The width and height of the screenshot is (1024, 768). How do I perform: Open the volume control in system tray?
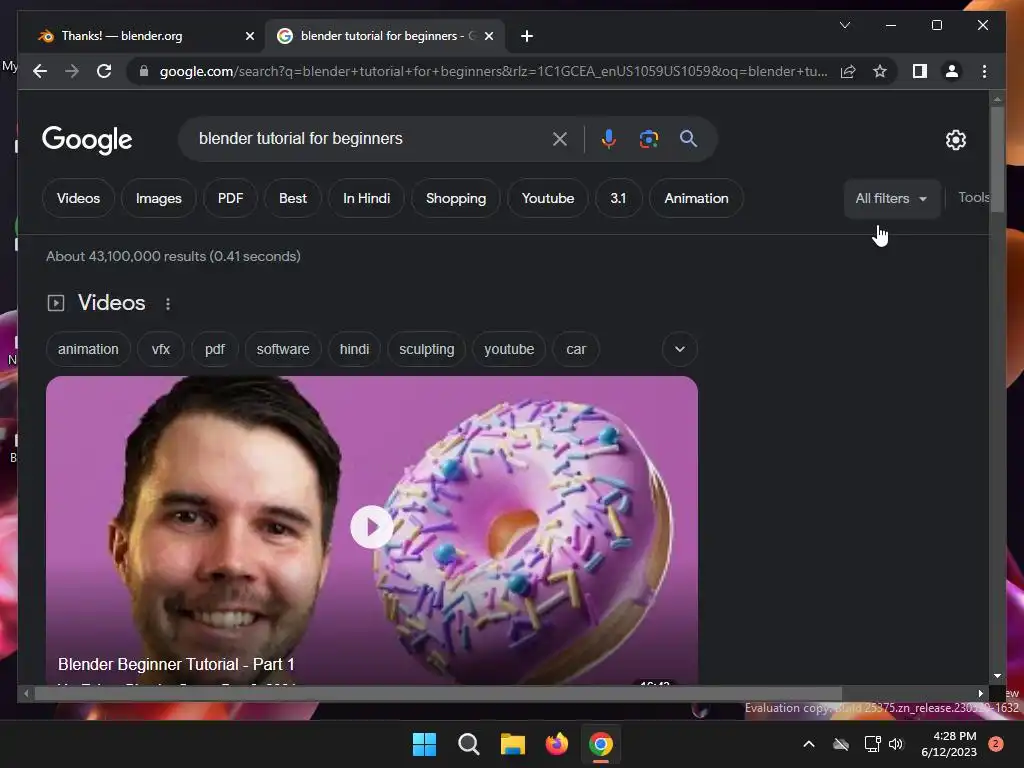pyautogui.click(x=896, y=744)
